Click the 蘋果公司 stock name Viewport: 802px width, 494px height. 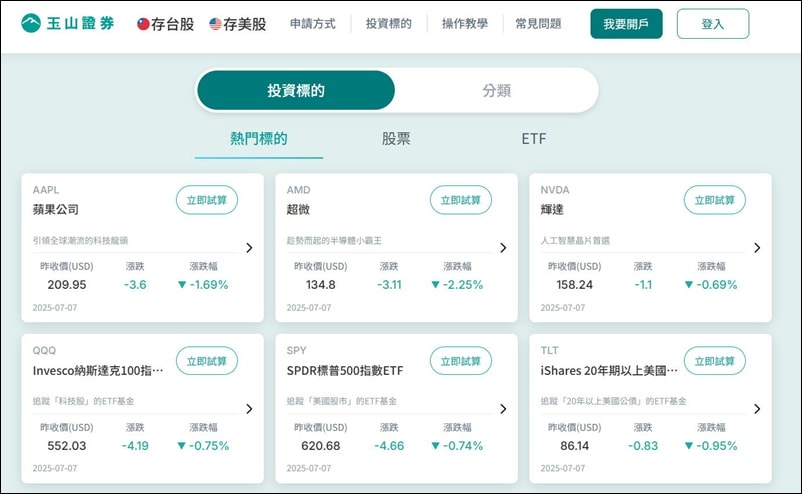pyautogui.click(x=56, y=210)
